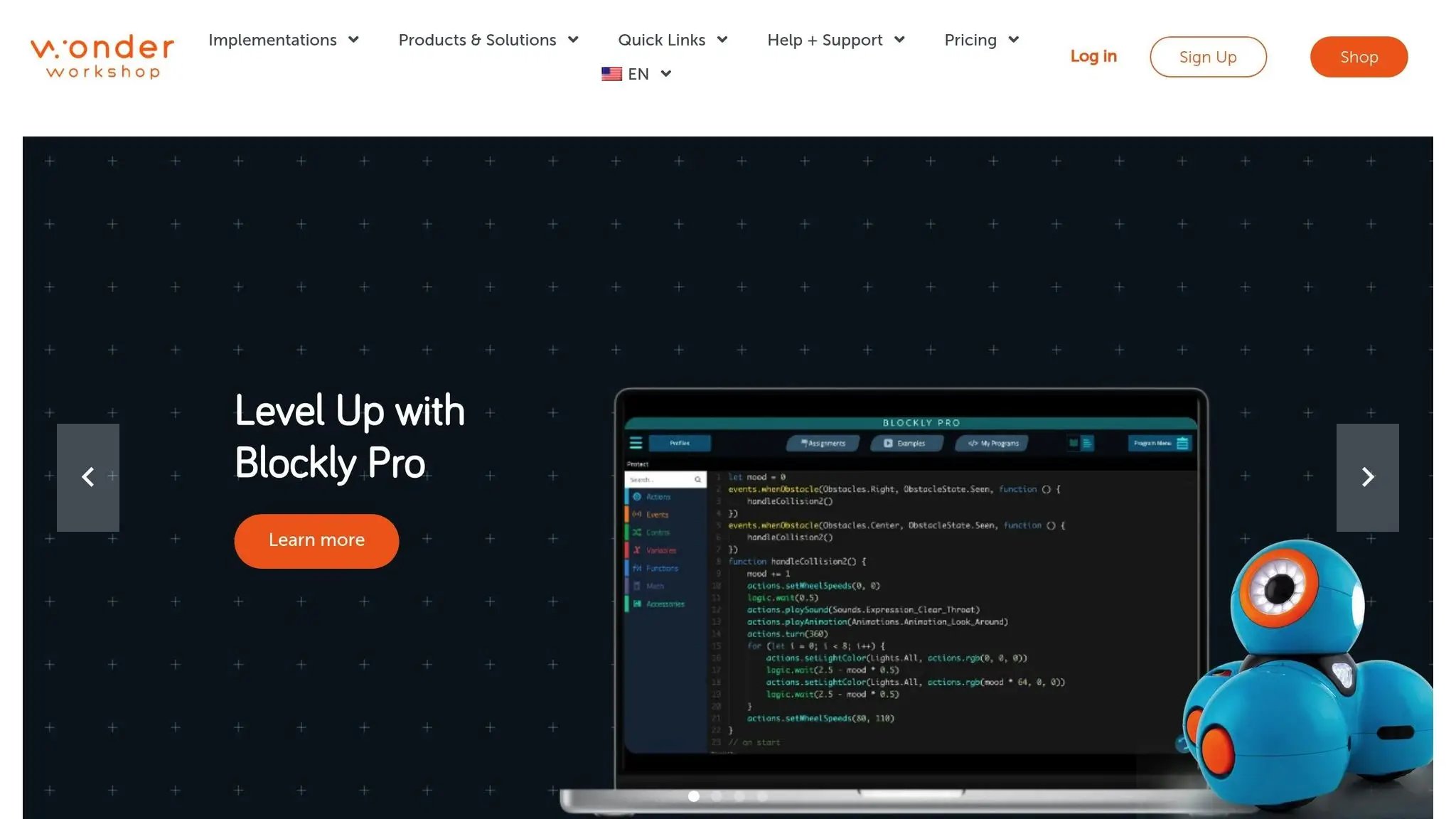The image size is (1456, 819).
Task: Expand the Quick Links dropdown chevron
Action: (x=722, y=40)
